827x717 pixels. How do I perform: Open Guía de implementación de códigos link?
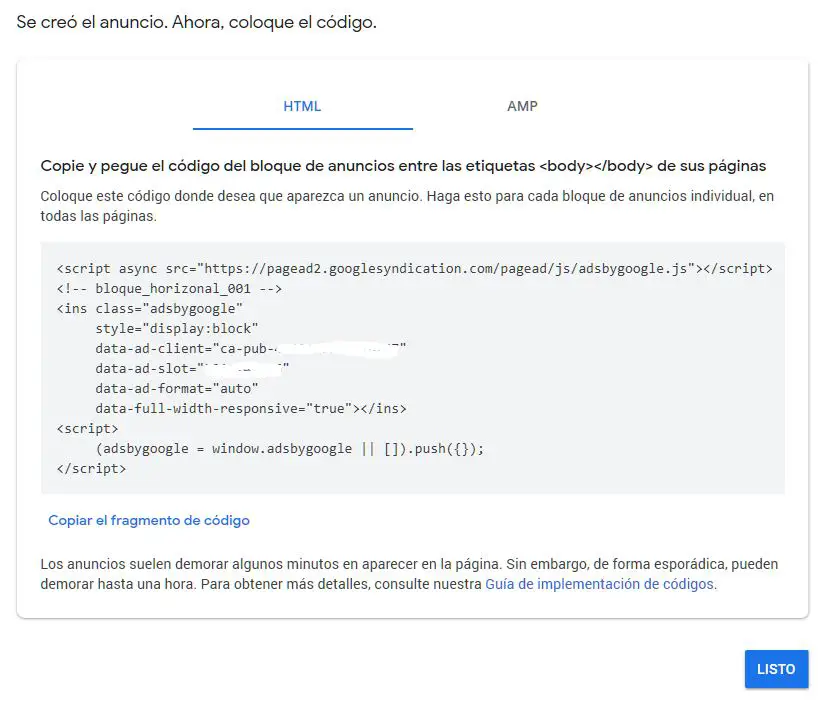600,584
